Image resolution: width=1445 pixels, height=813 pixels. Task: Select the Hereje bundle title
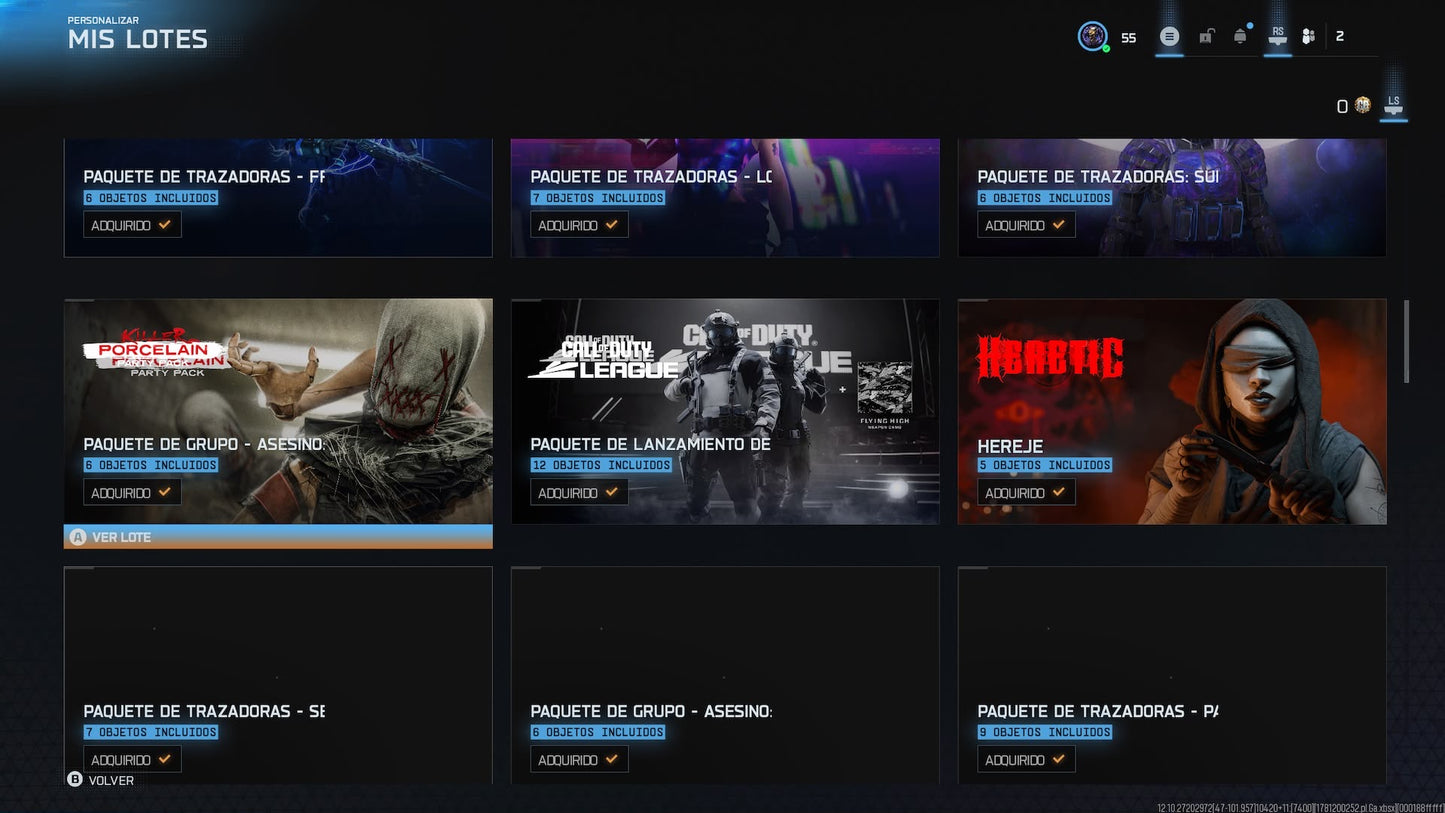[1010, 446]
